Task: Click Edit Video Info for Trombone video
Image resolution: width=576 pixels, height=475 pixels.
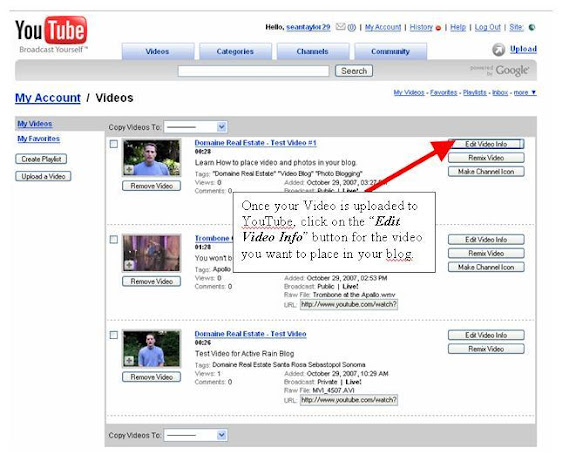Action: coord(486,240)
